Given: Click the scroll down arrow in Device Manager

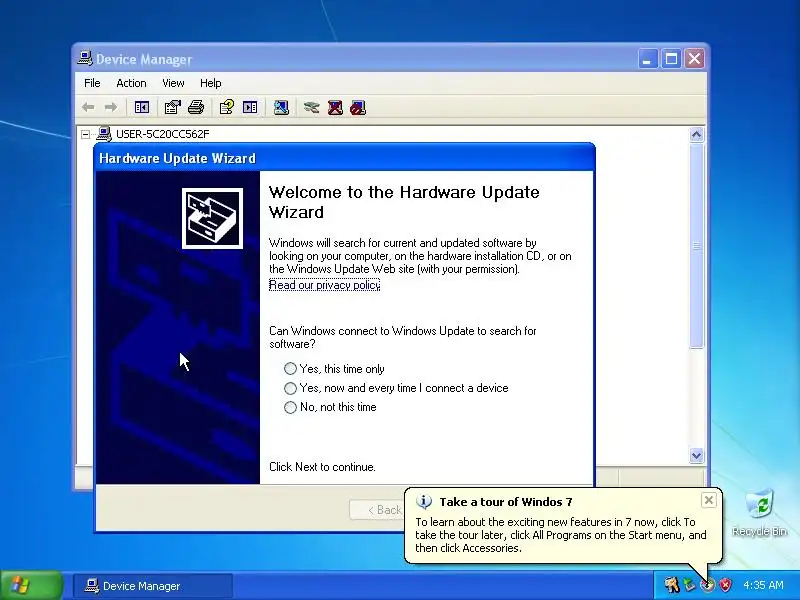Looking at the screenshot, I should pyautogui.click(x=696, y=455).
